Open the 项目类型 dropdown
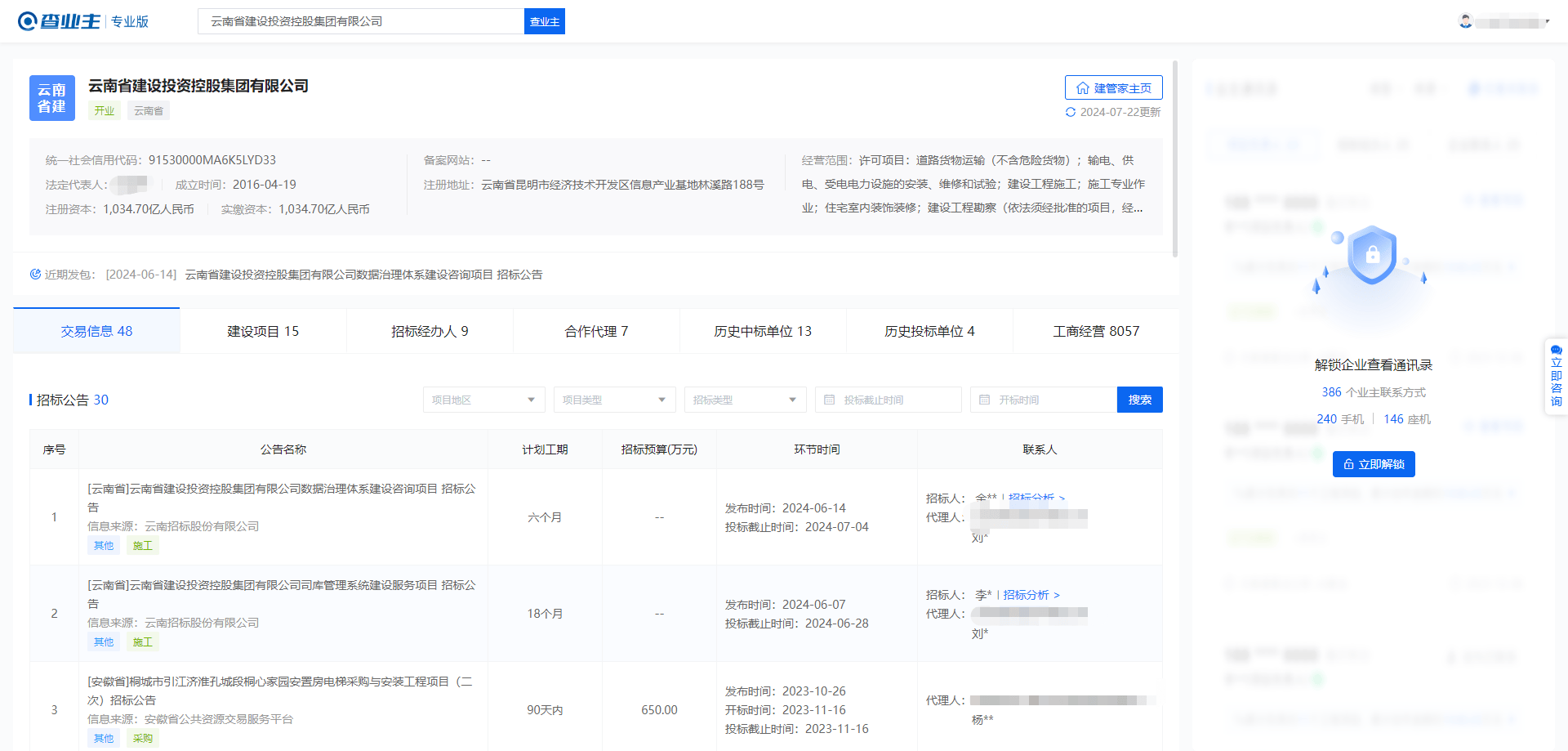Image resolution: width=1568 pixels, height=751 pixels. [615, 400]
